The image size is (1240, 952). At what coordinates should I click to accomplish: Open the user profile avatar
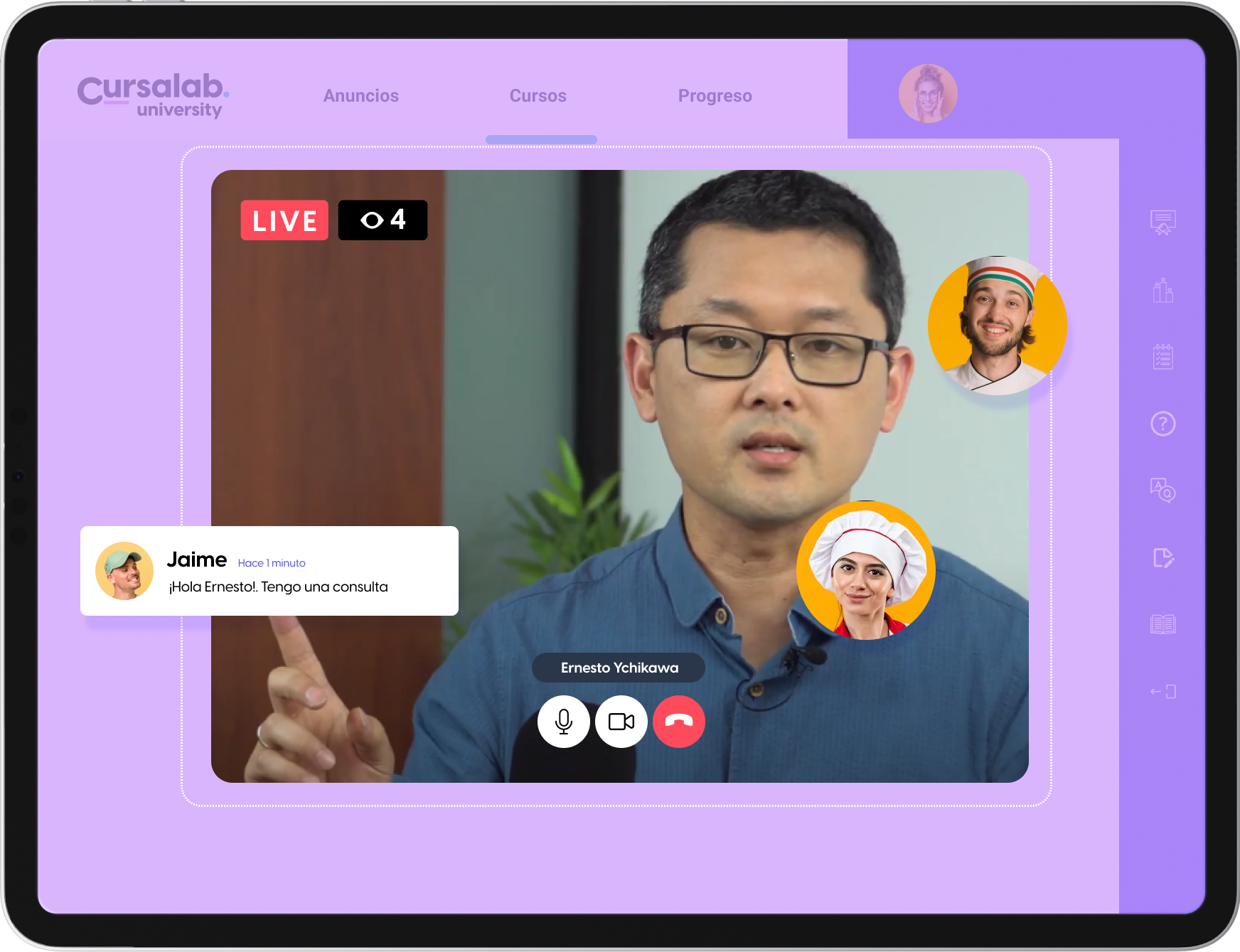click(x=928, y=93)
